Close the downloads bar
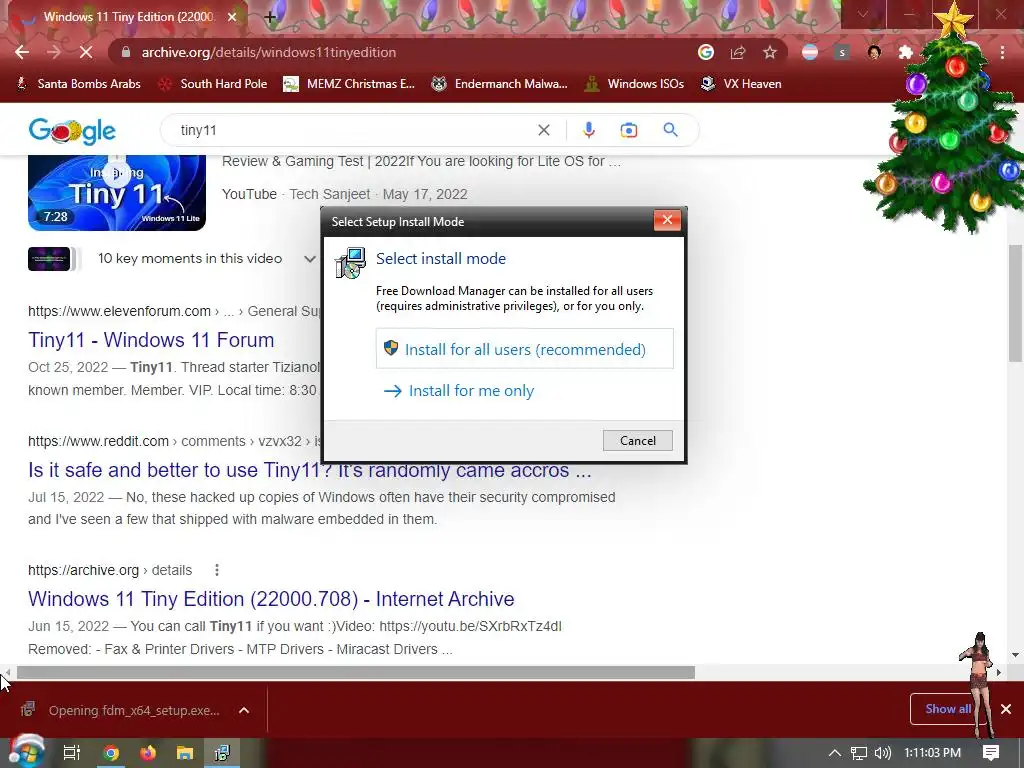The image size is (1024, 768). 1006,709
